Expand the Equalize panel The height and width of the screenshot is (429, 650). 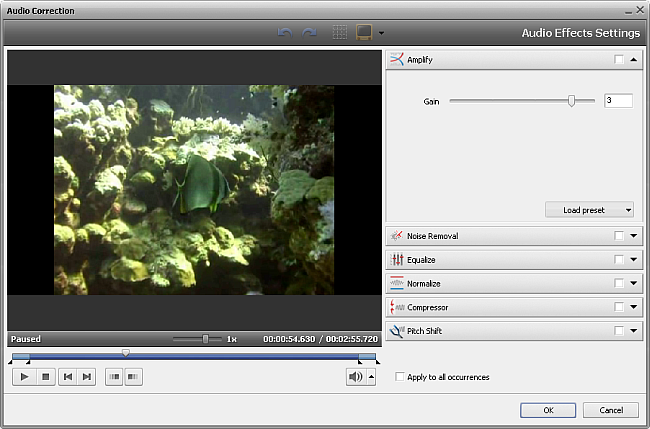[x=633, y=260]
